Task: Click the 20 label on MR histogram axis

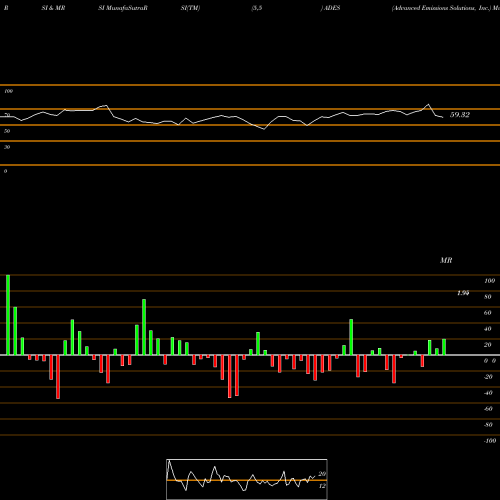Action: 488,345
